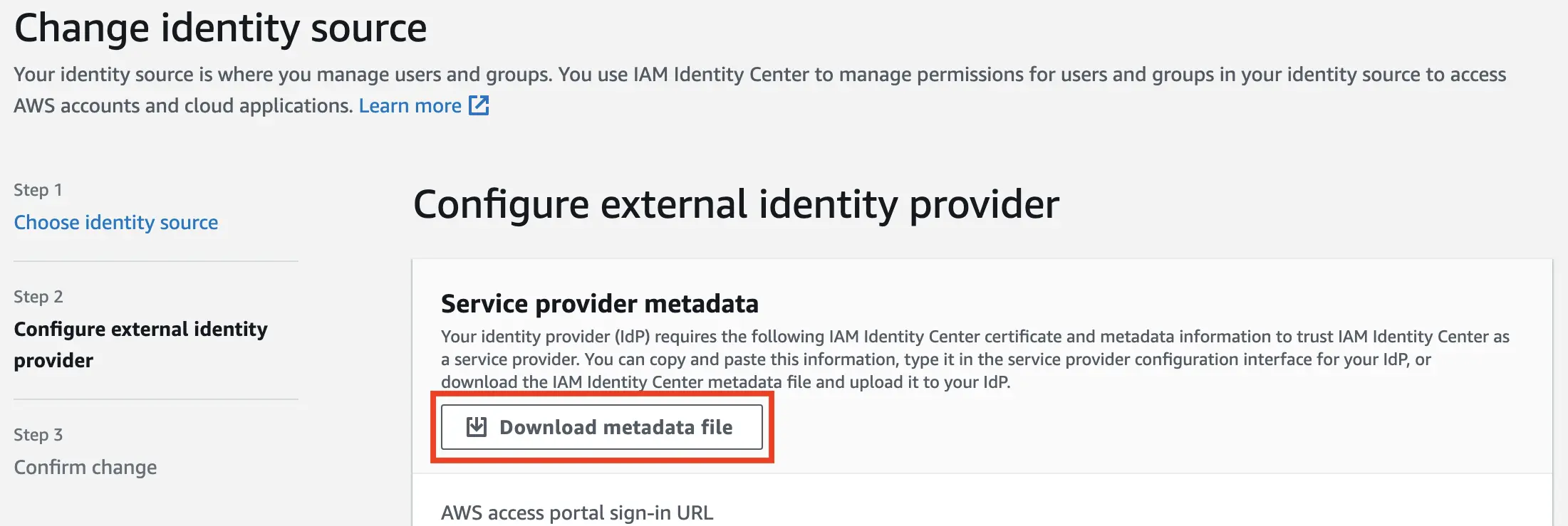Click the divider line above Step 3
Screen dimensions: 1568x526
point(155,399)
